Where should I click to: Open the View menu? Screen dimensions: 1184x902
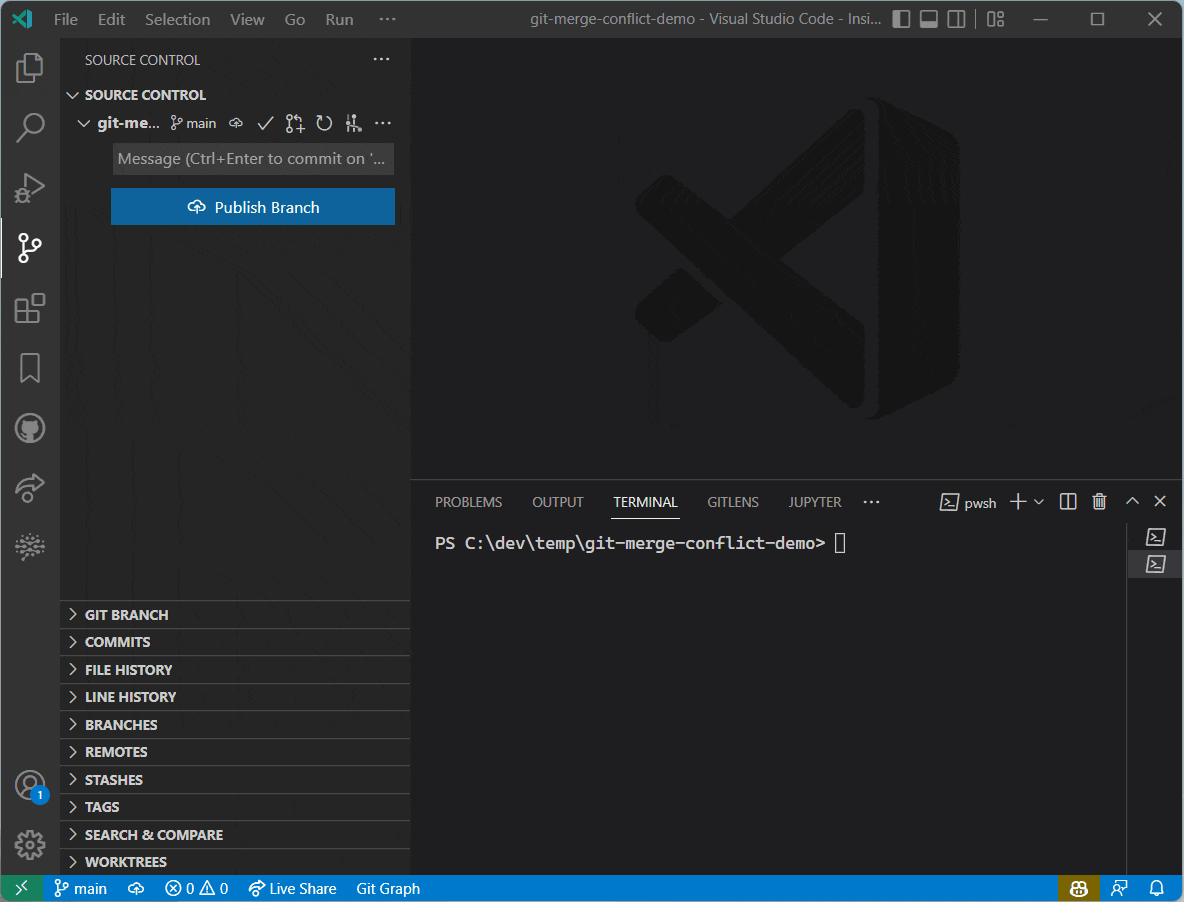[247, 18]
